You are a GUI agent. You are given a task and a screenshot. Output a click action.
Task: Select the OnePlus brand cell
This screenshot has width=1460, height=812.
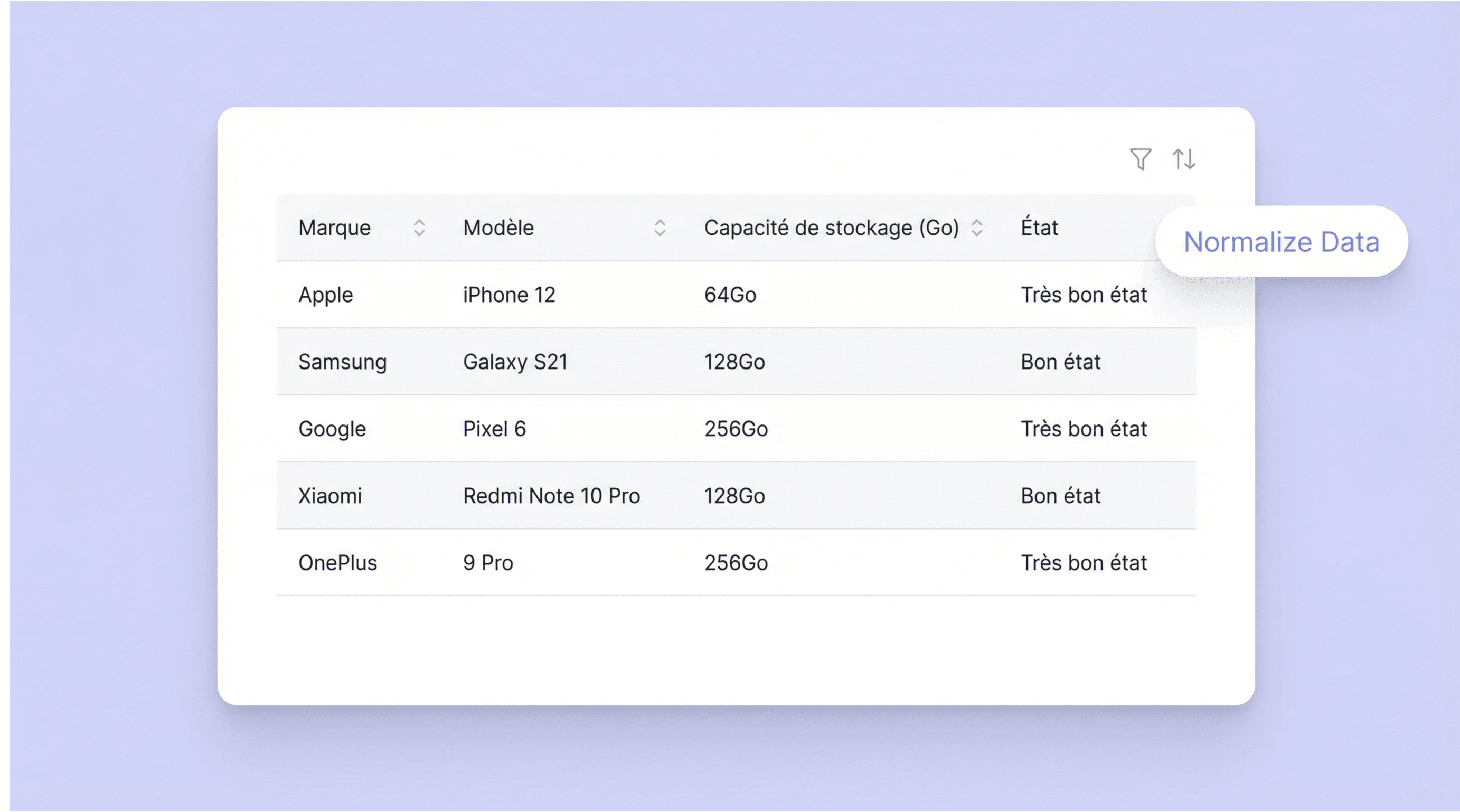[x=338, y=563]
